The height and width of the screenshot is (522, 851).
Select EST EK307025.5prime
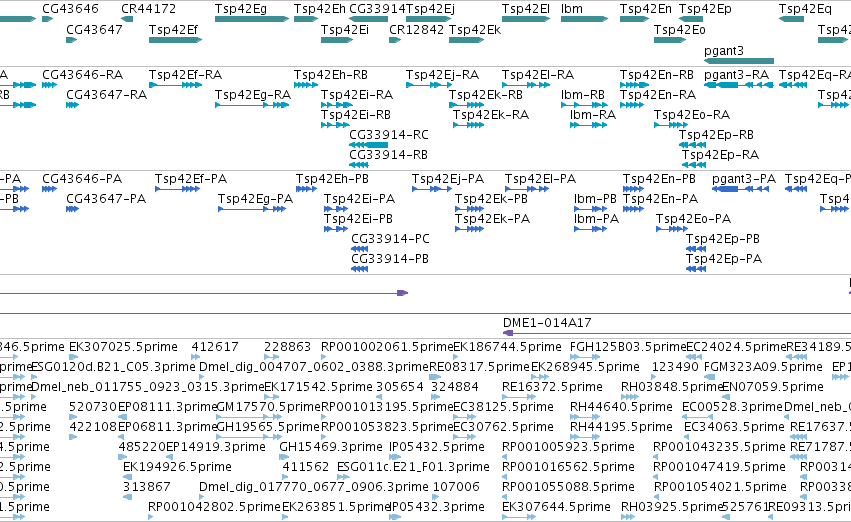tap(123, 347)
